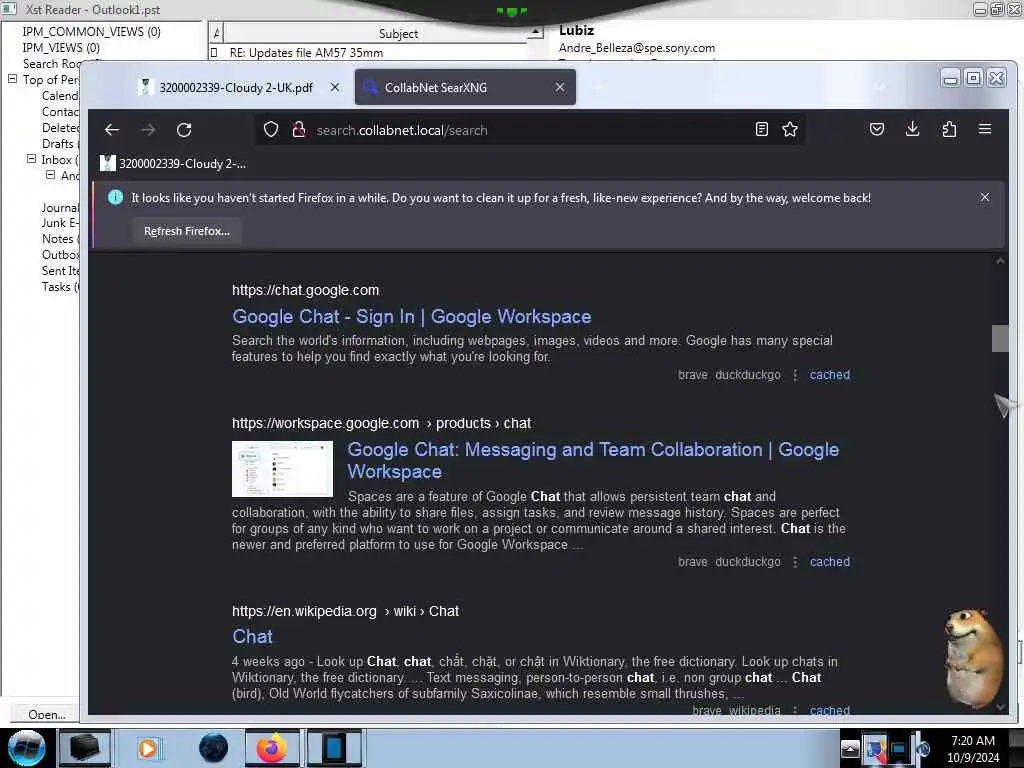The image size is (1024, 768).
Task: Select the Contacts folder in Xst Reader
Action: tap(60, 112)
